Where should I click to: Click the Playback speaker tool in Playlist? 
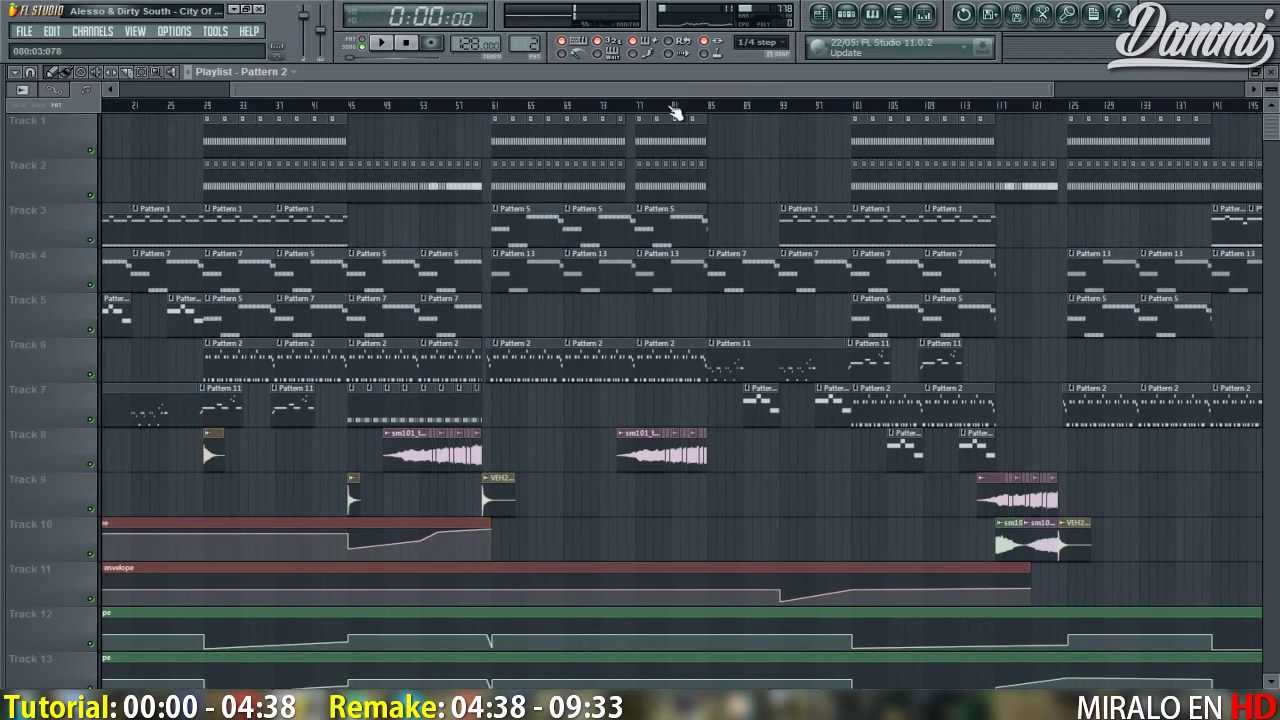pos(171,72)
